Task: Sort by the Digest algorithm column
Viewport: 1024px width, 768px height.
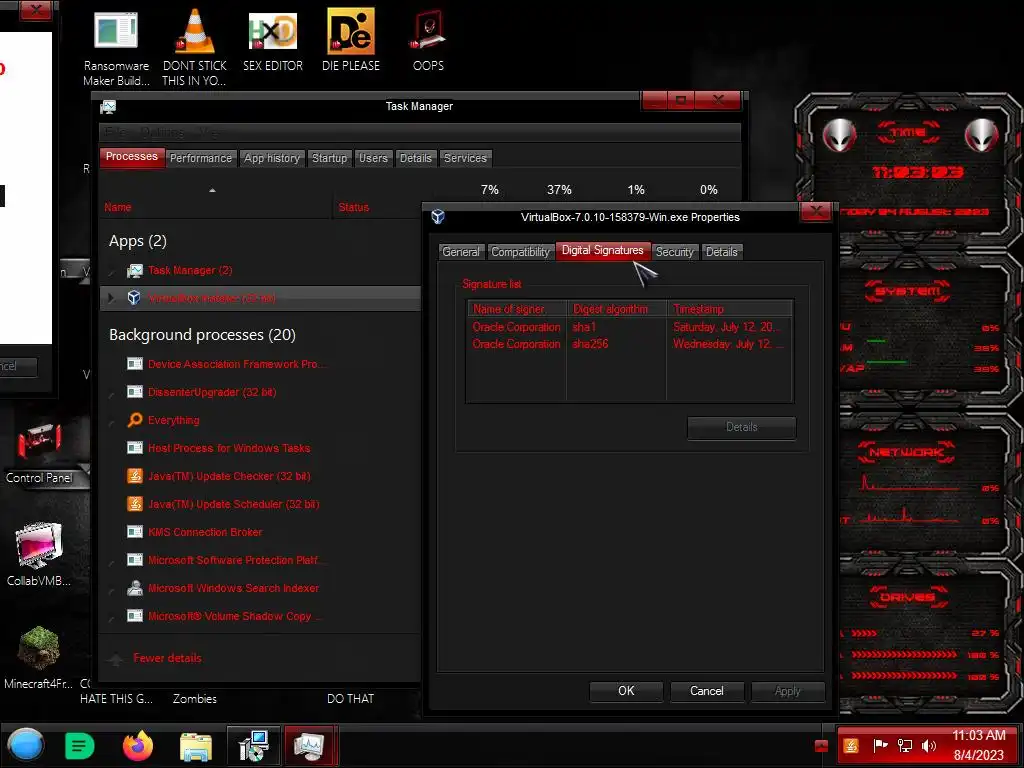Action: (x=616, y=309)
